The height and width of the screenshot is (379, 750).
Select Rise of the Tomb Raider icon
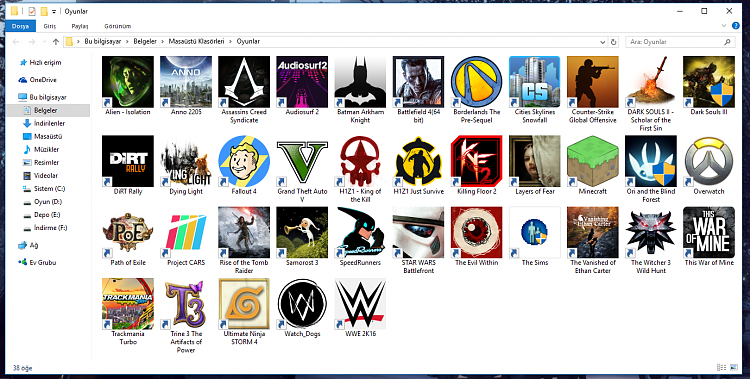tap(244, 233)
